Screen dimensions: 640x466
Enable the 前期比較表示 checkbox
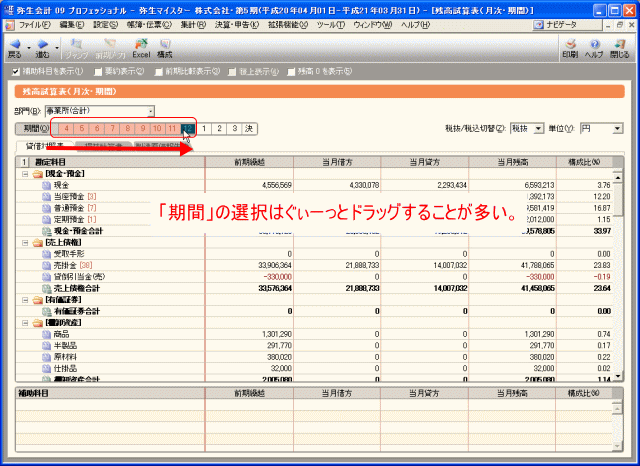point(157,71)
